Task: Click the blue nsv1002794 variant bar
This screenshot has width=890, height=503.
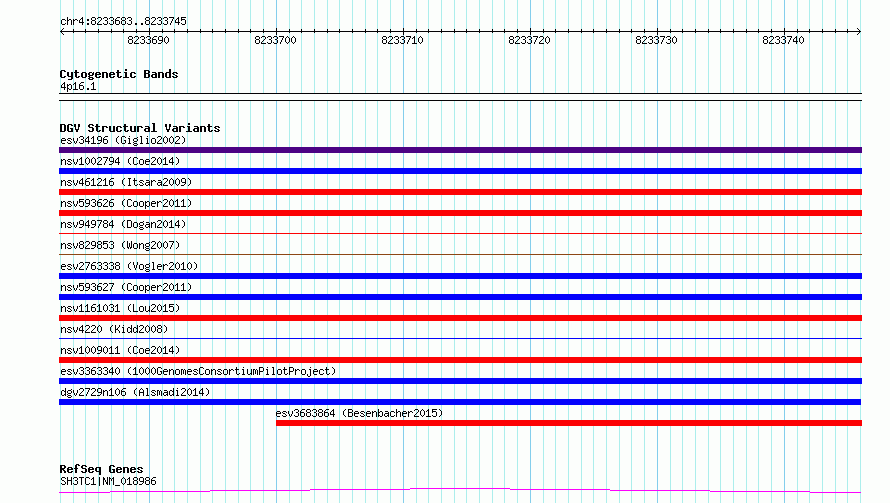Action: pos(460,171)
